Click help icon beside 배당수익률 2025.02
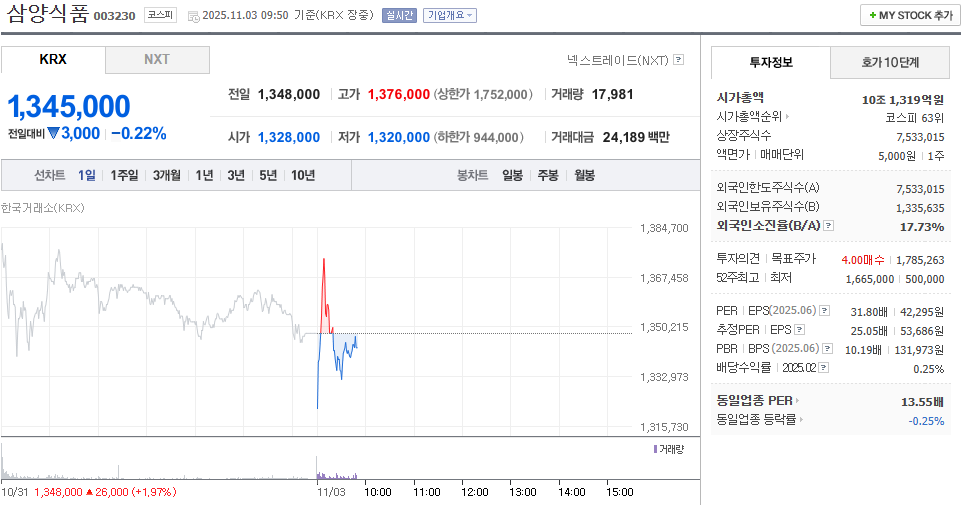The image size is (965, 505). click(826, 367)
